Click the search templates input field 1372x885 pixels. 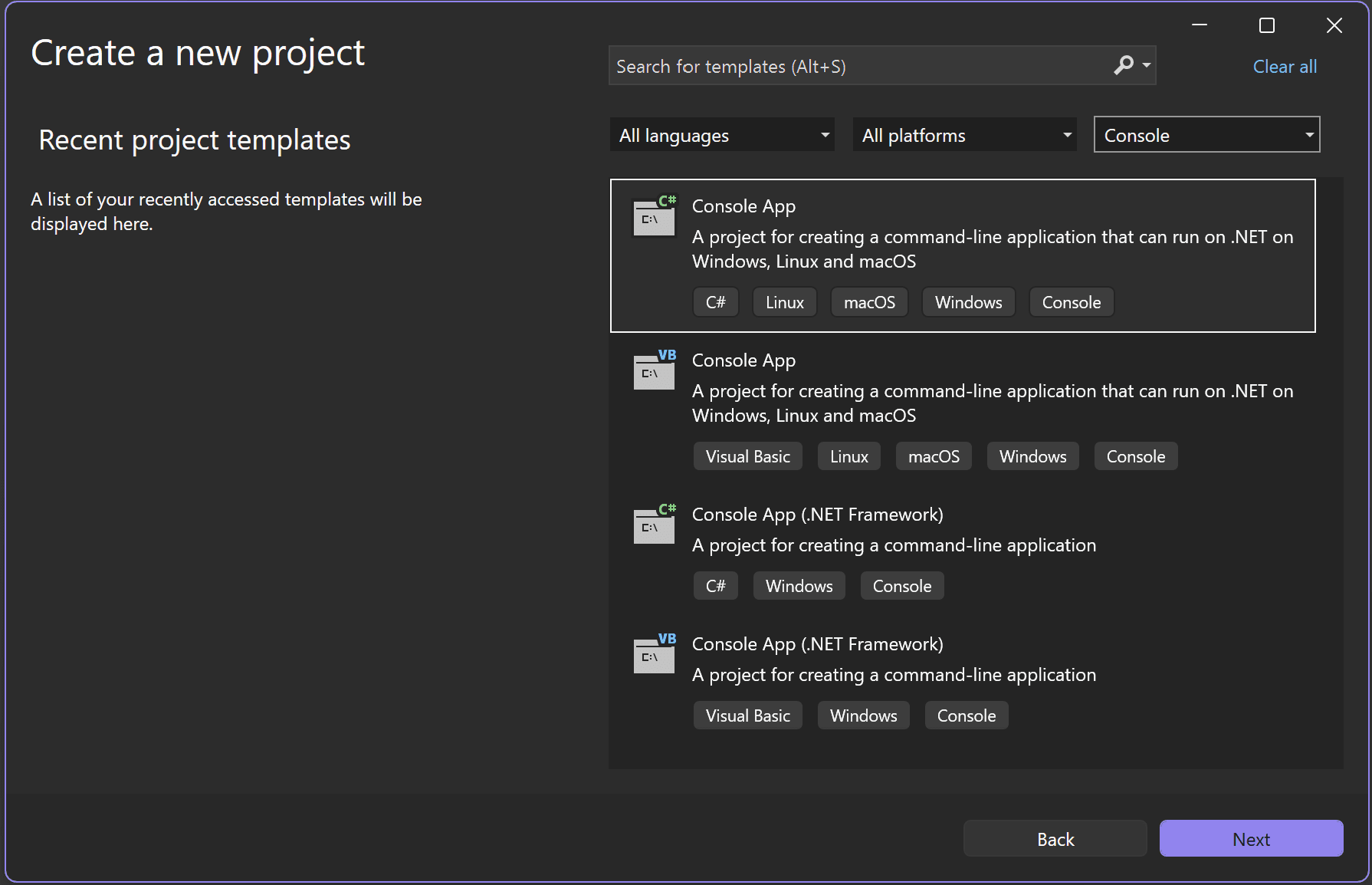[x=843, y=65]
